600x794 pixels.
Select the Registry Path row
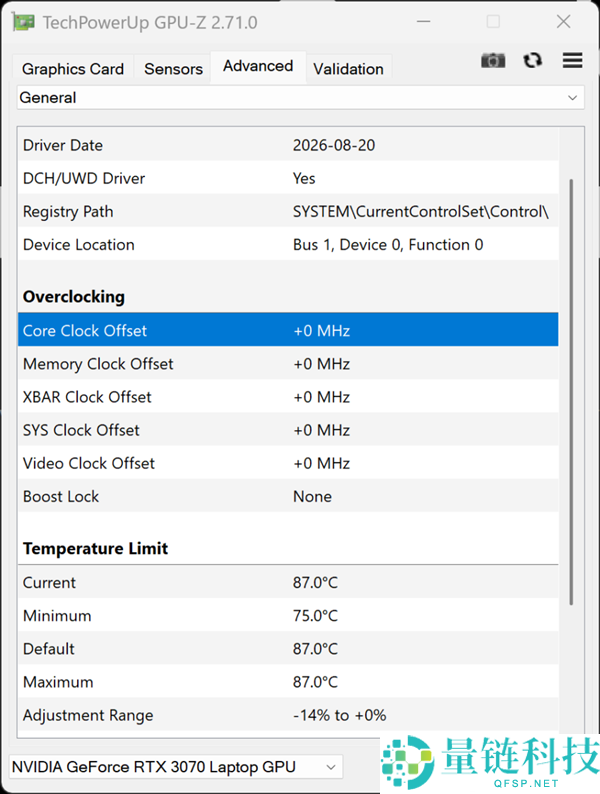point(288,211)
